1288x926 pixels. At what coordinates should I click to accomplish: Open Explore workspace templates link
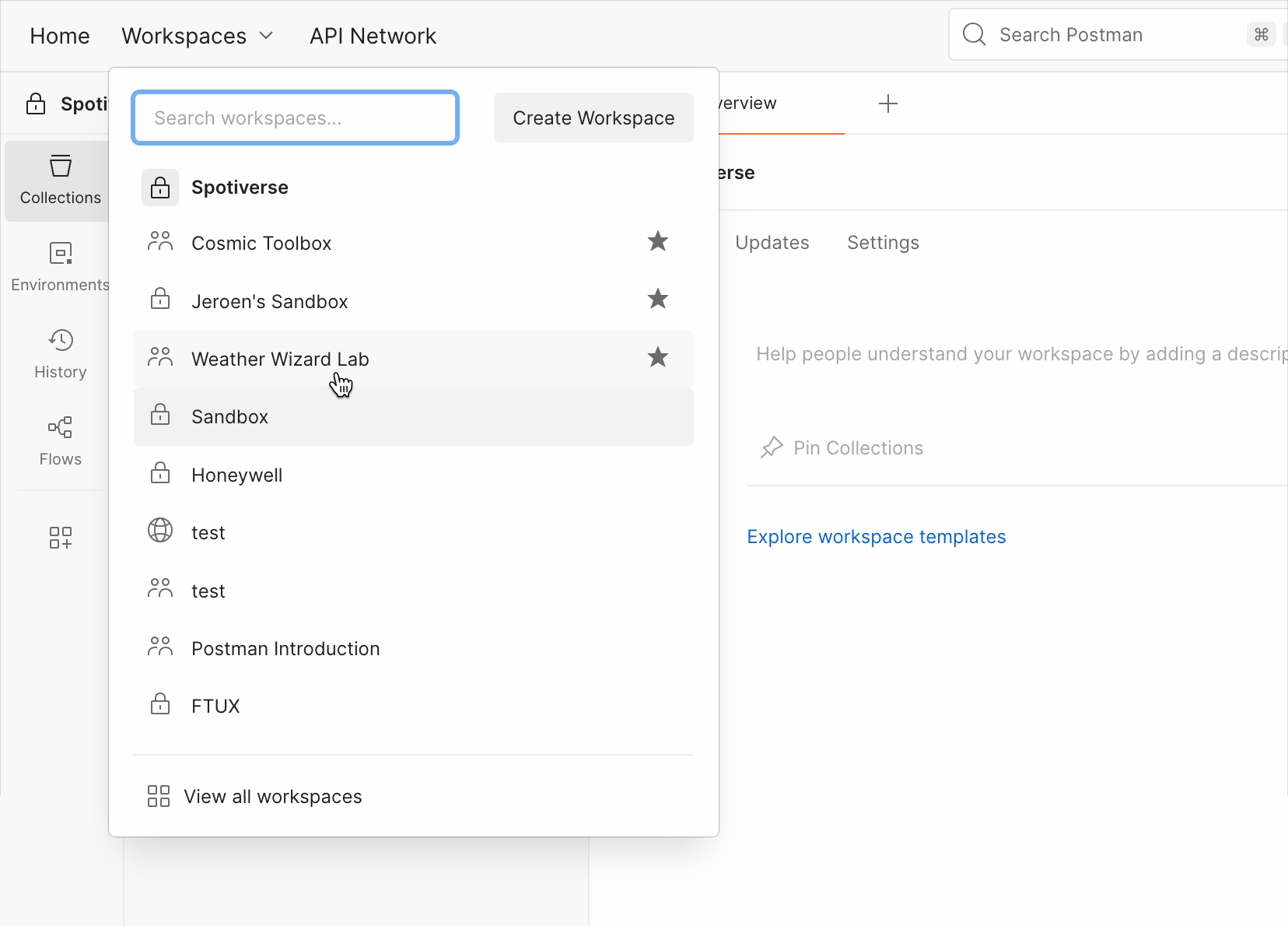pos(876,537)
